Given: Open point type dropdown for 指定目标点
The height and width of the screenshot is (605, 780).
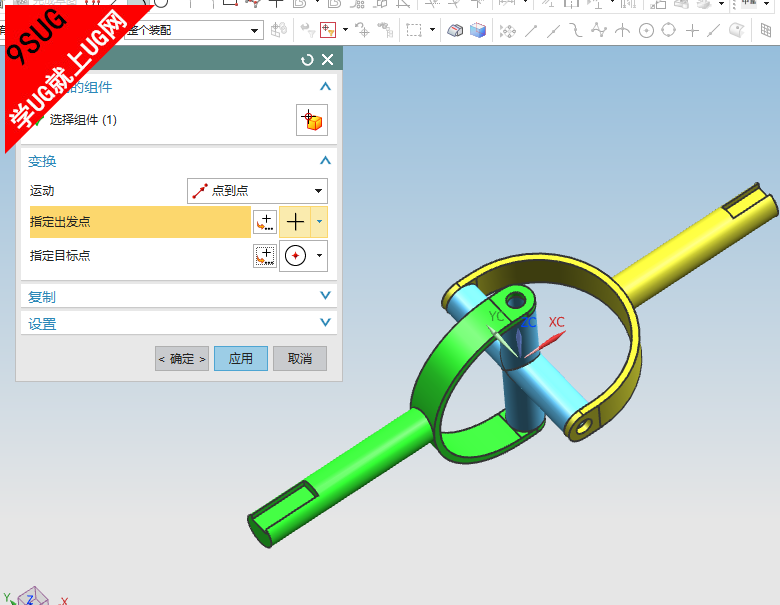Looking at the screenshot, I should tap(319, 256).
